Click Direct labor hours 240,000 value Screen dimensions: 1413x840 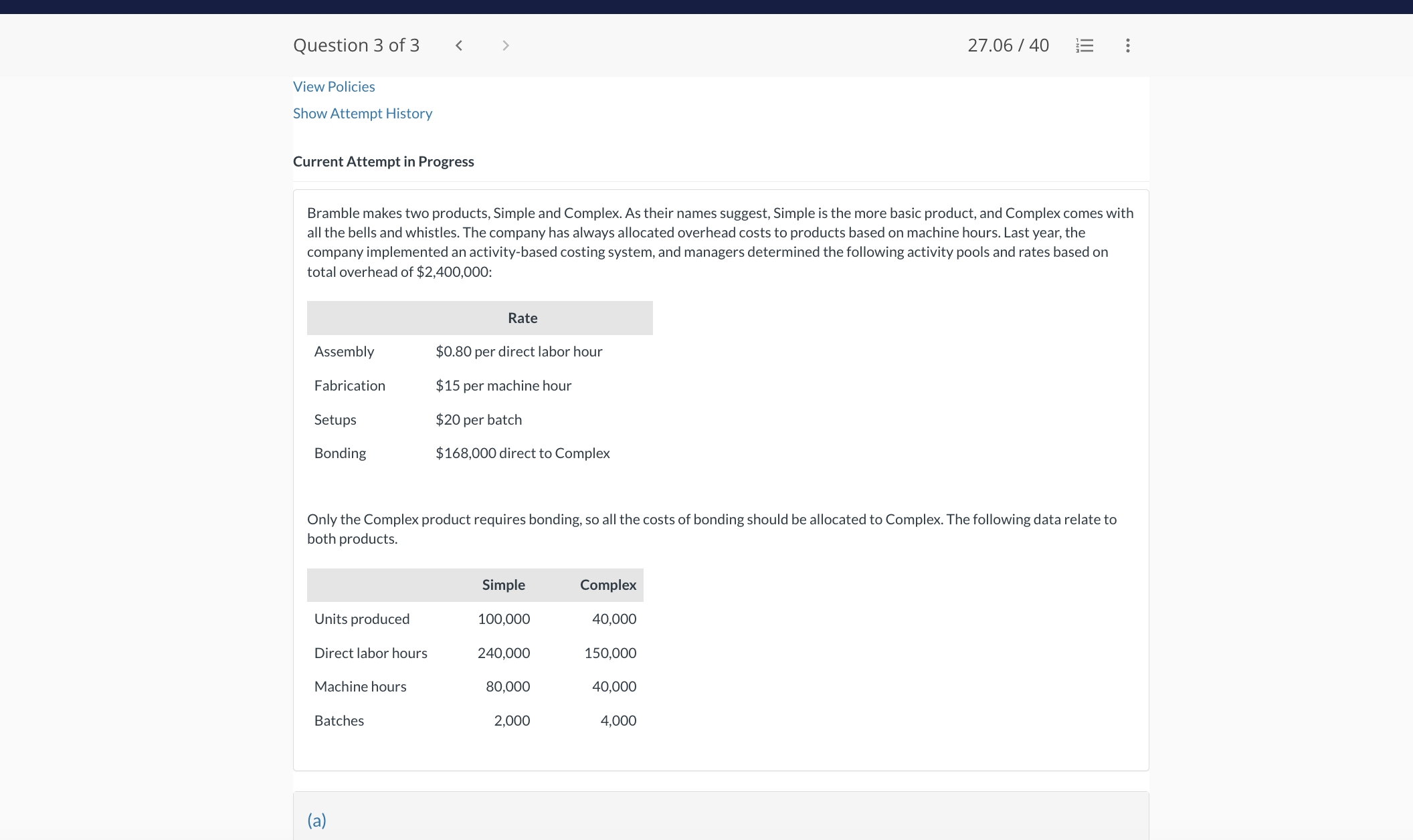click(x=503, y=653)
